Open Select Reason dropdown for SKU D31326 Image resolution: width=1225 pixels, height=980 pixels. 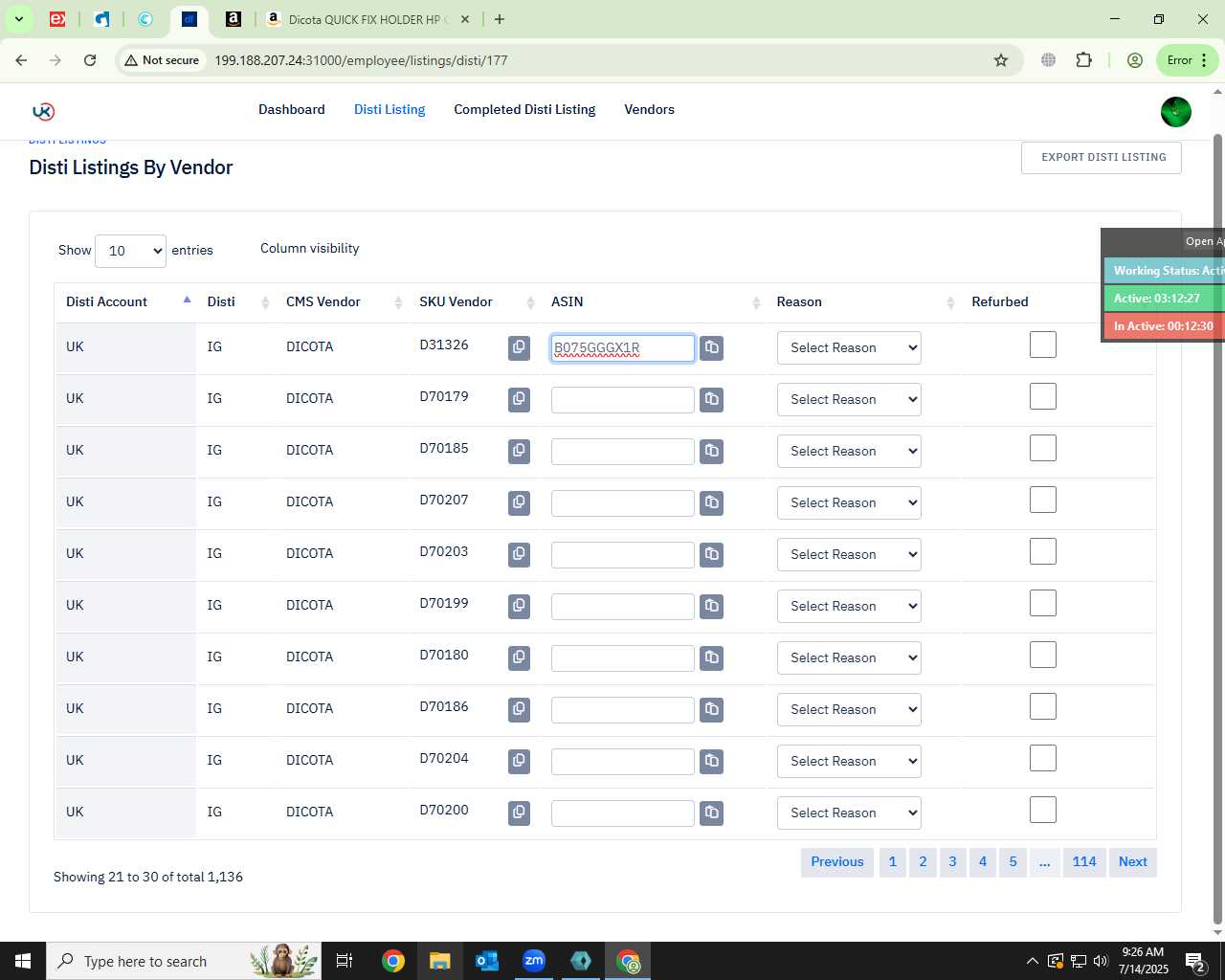[x=849, y=347]
